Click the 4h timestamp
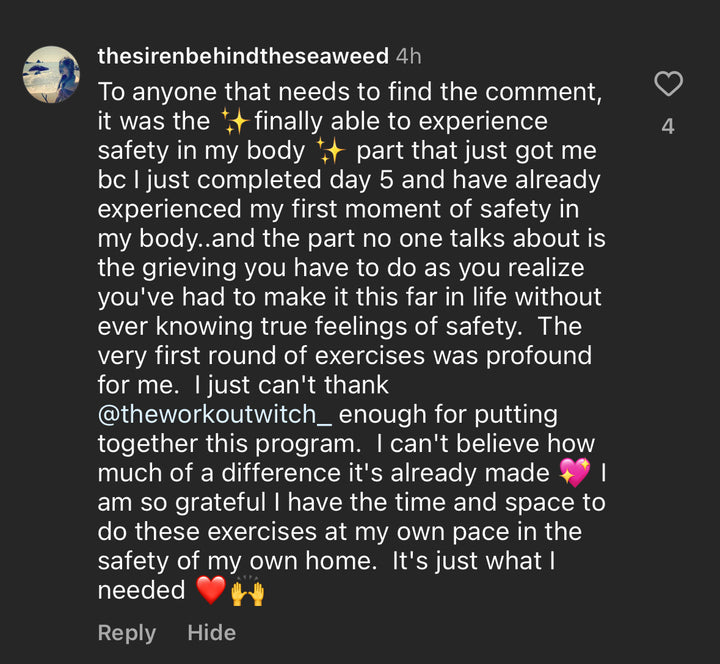This screenshot has height=664, width=720. [x=408, y=57]
